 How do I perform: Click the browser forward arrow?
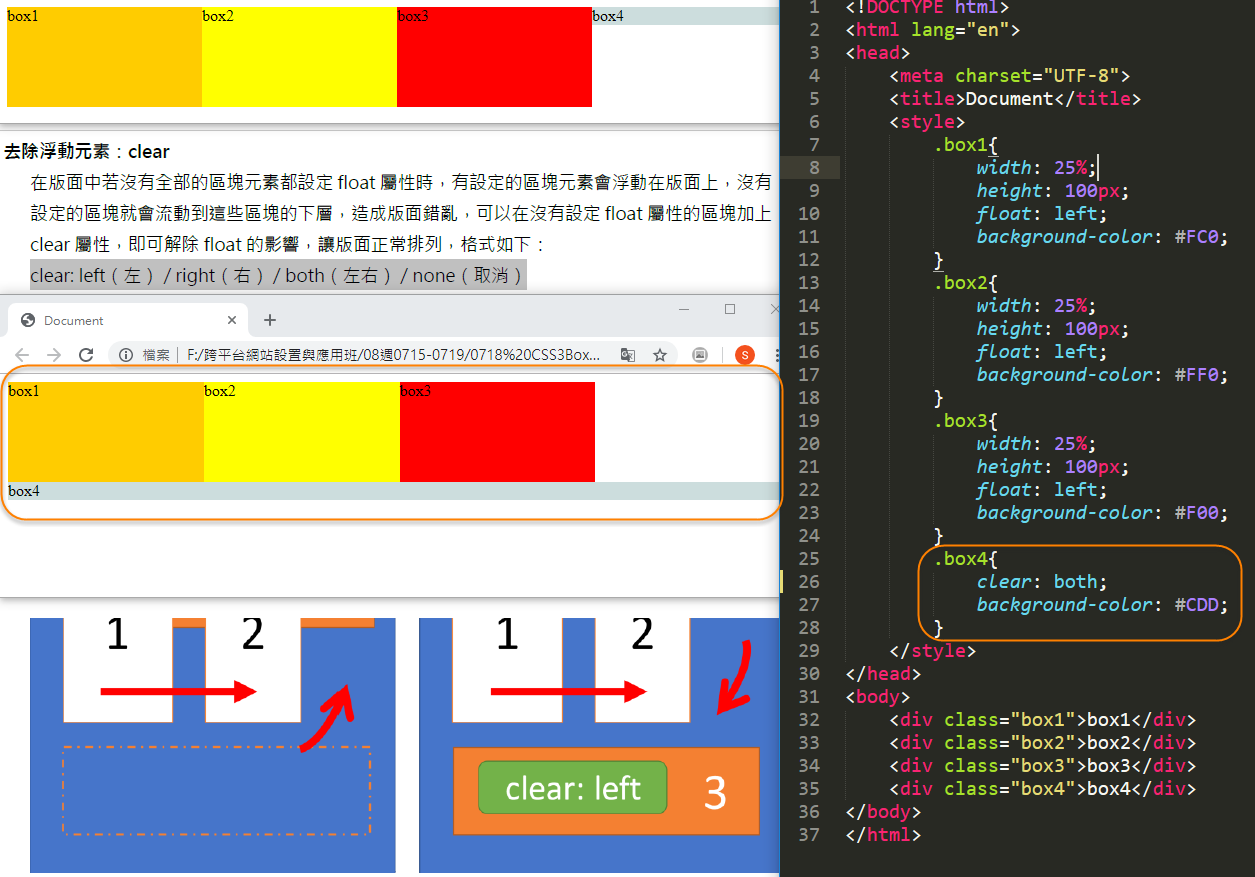click(x=54, y=355)
